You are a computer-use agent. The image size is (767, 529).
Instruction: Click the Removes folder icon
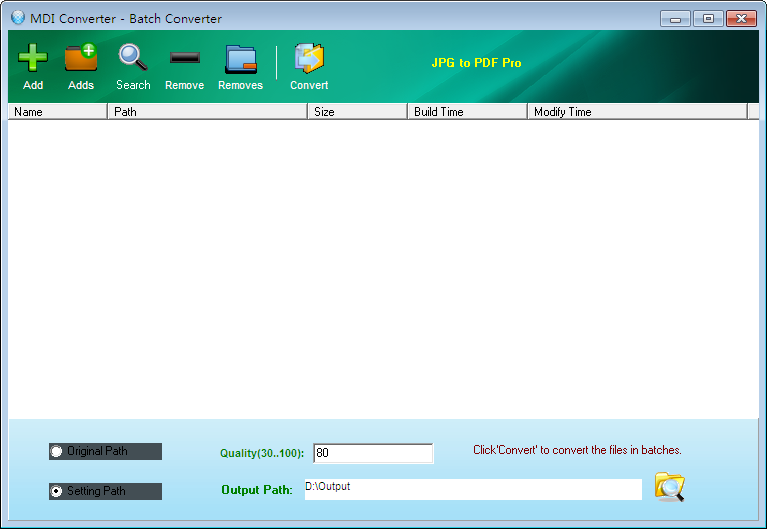pyautogui.click(x=240, y=59)
